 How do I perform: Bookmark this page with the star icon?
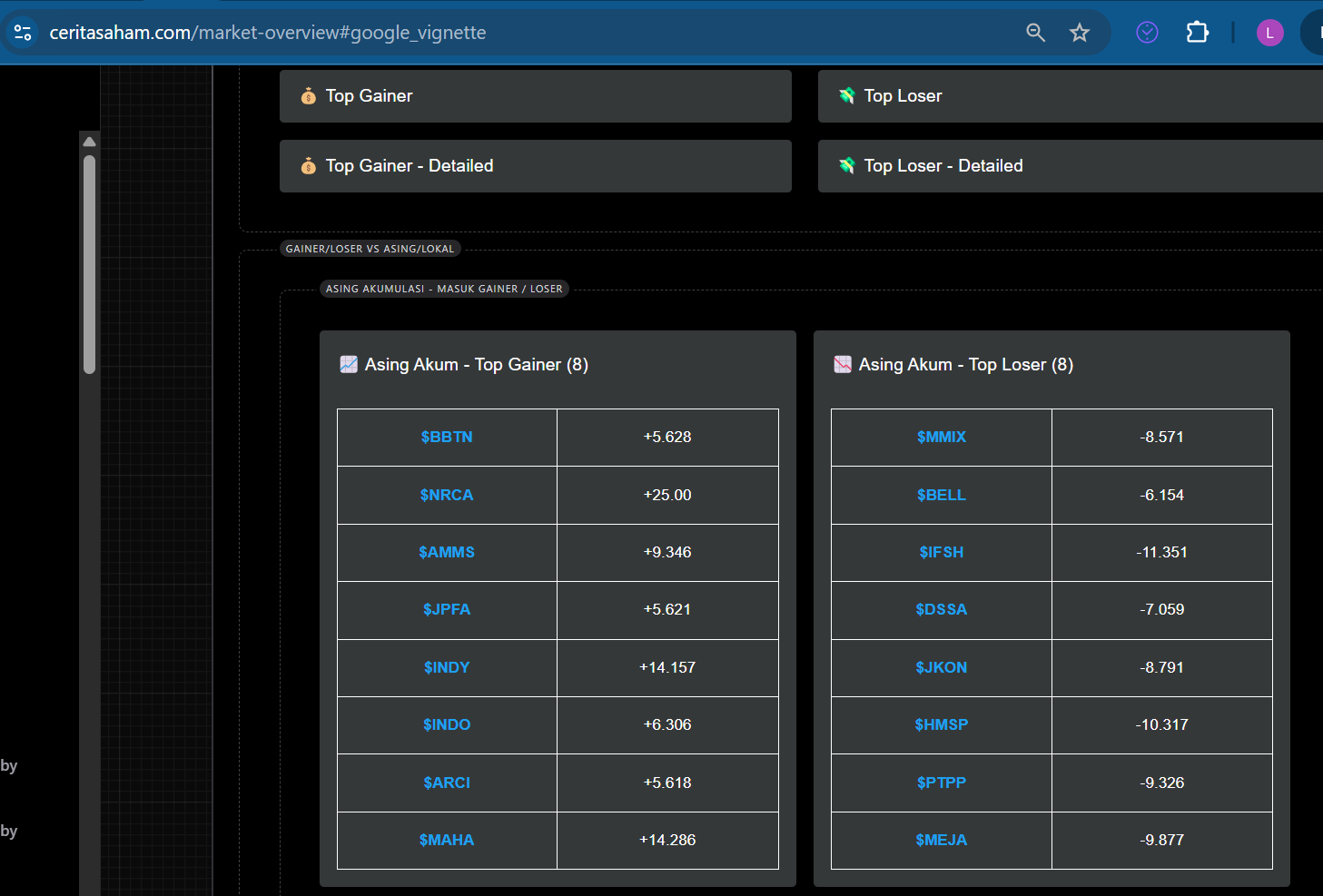(x=1079, y=33)
